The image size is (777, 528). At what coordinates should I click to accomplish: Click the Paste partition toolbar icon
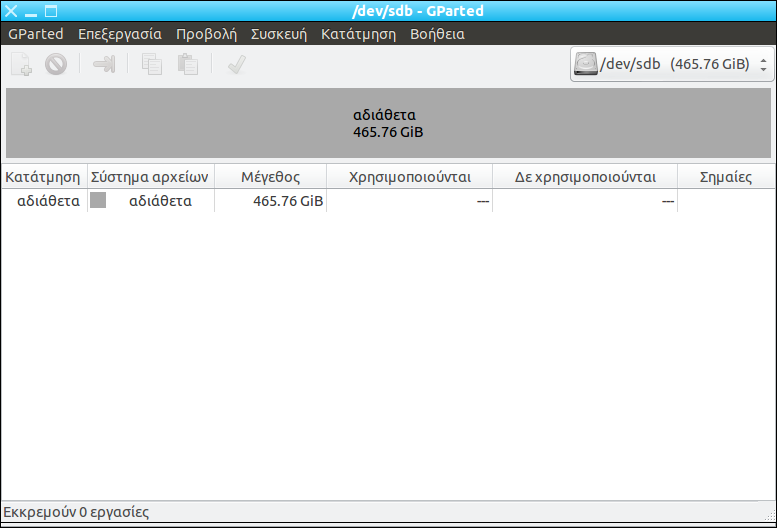coord(187,65)
